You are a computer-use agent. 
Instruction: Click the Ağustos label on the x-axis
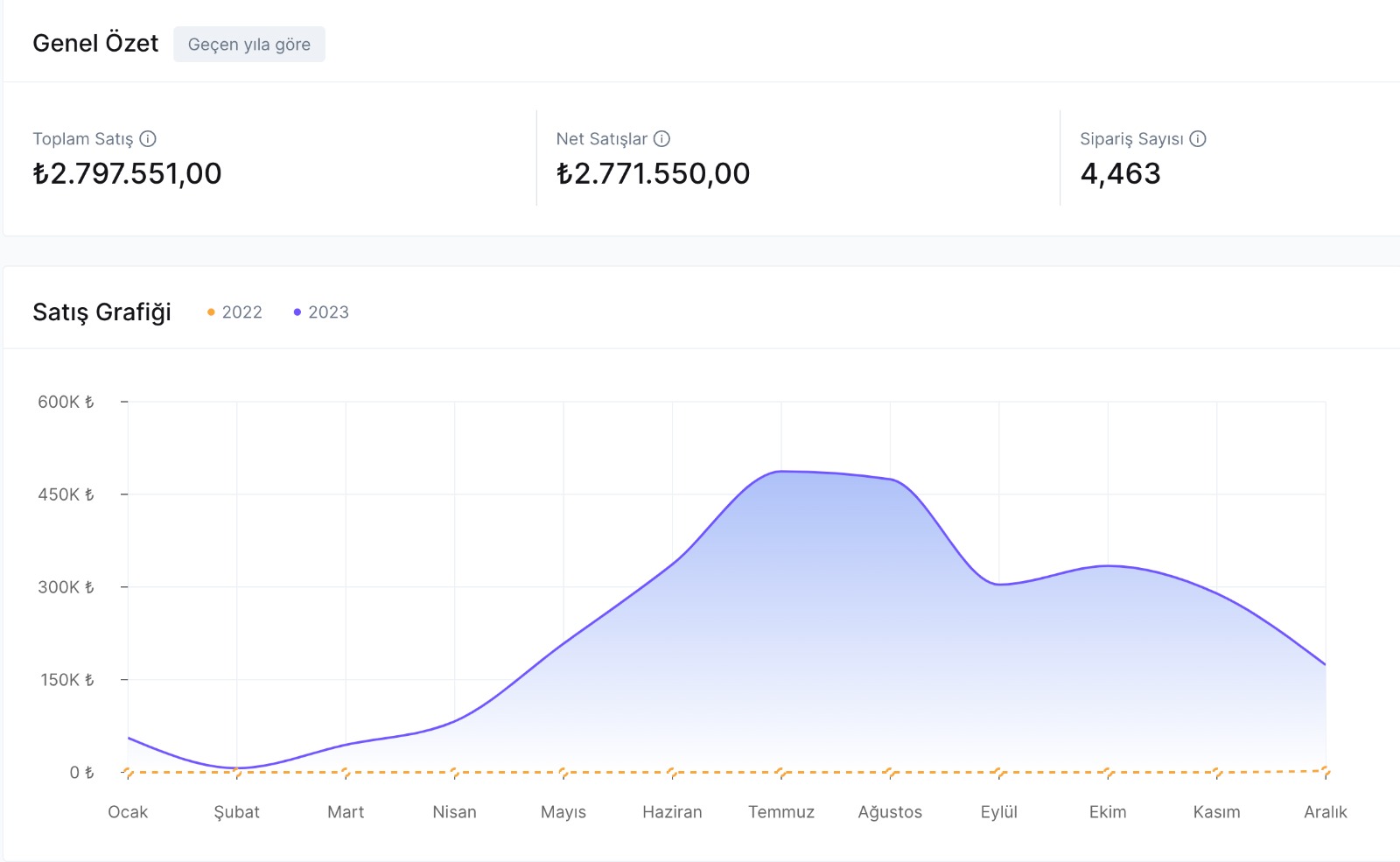tap(890, 812)
